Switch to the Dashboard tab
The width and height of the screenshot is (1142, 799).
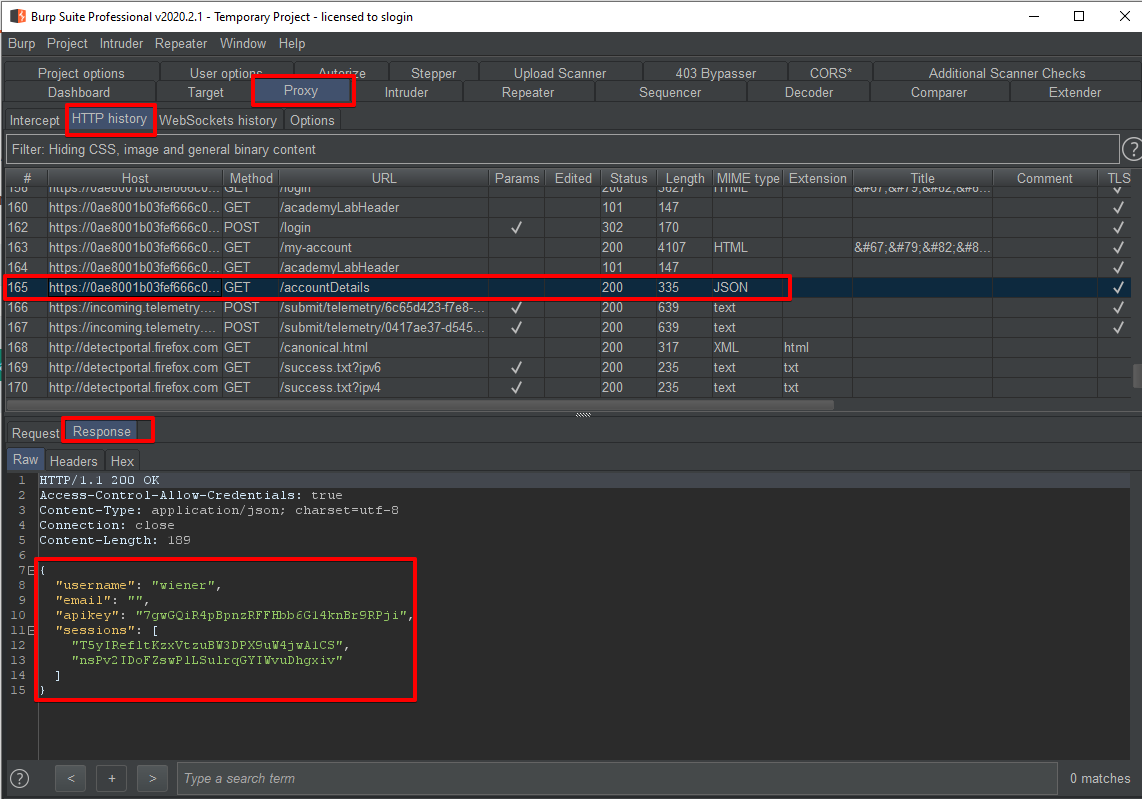(79, 93)
